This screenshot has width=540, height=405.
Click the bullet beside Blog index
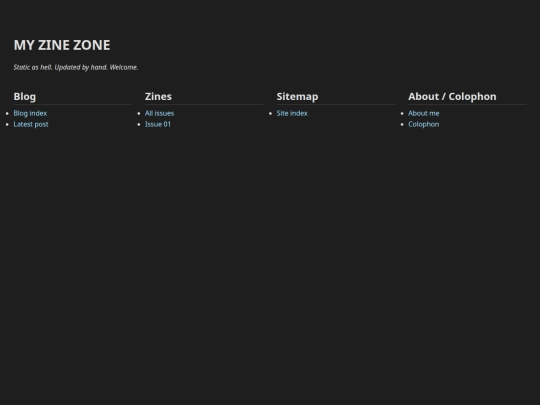coord(7,113)
